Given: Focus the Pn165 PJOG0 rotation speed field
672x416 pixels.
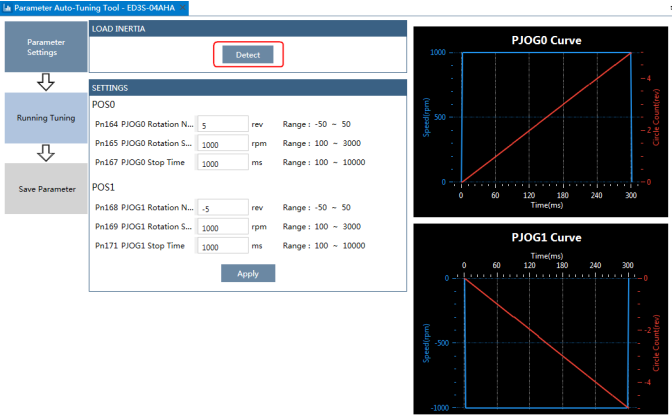Looking at the screenshot, I should click(222, 144).
